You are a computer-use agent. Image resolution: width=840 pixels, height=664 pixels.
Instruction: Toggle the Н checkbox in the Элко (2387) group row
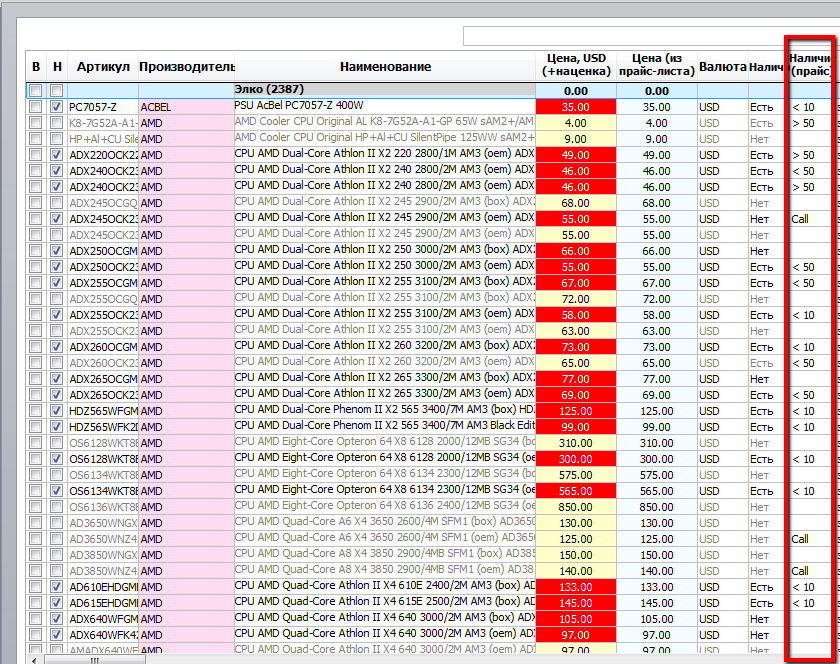click(56, 90)
